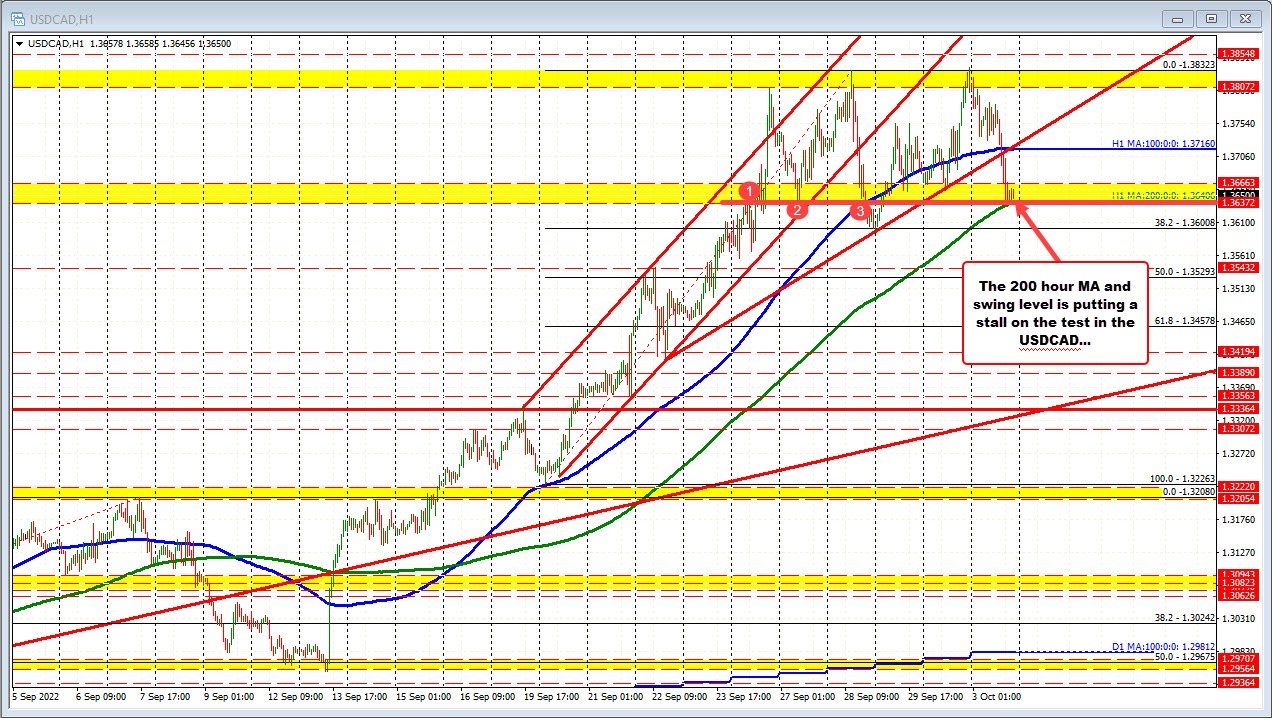Click the 21 Sep 01:00 time label

coord(617,697)
